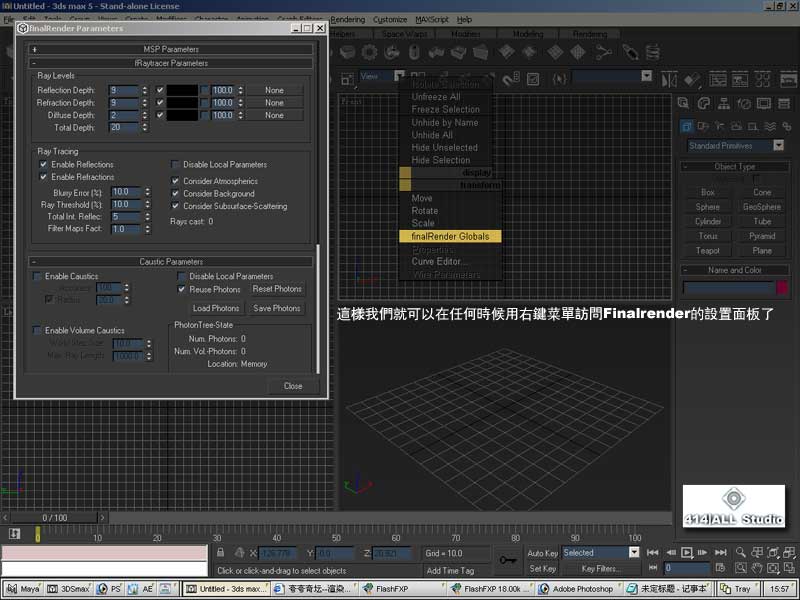Viewport: 800px width, 600px height.
Task: Uncheck Consider Background
Action: tap(175, 194)
